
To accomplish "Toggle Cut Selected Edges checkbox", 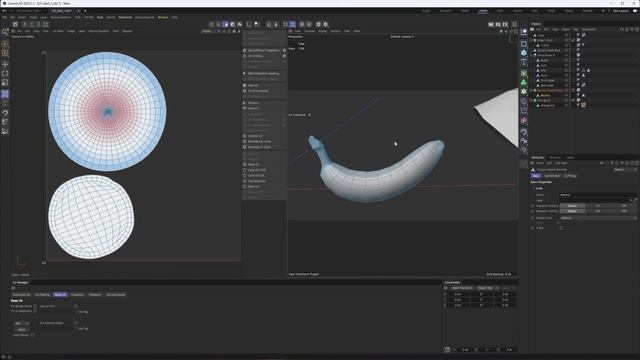I will tap(76, 323).
